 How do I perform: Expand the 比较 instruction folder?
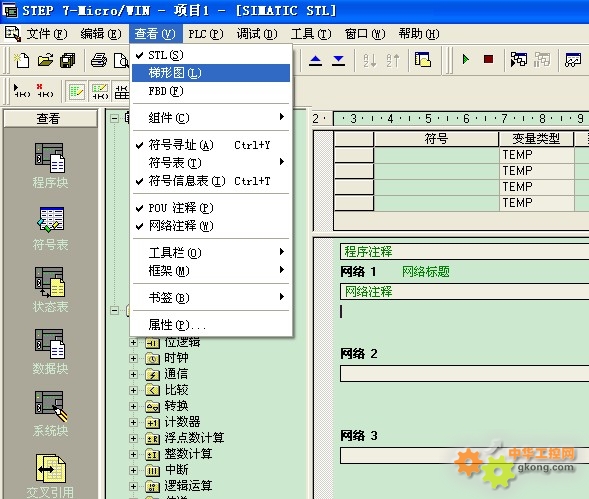pyautogui.click(x=133, y=390)
